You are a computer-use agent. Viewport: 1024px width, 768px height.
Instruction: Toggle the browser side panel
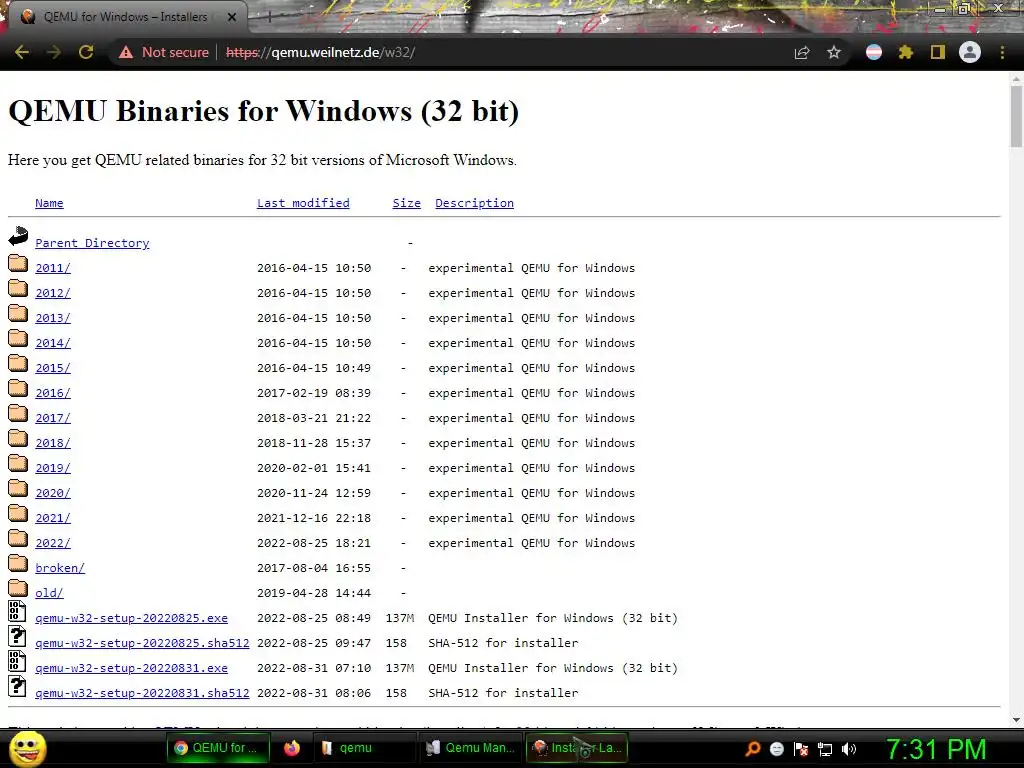[937, 52]
